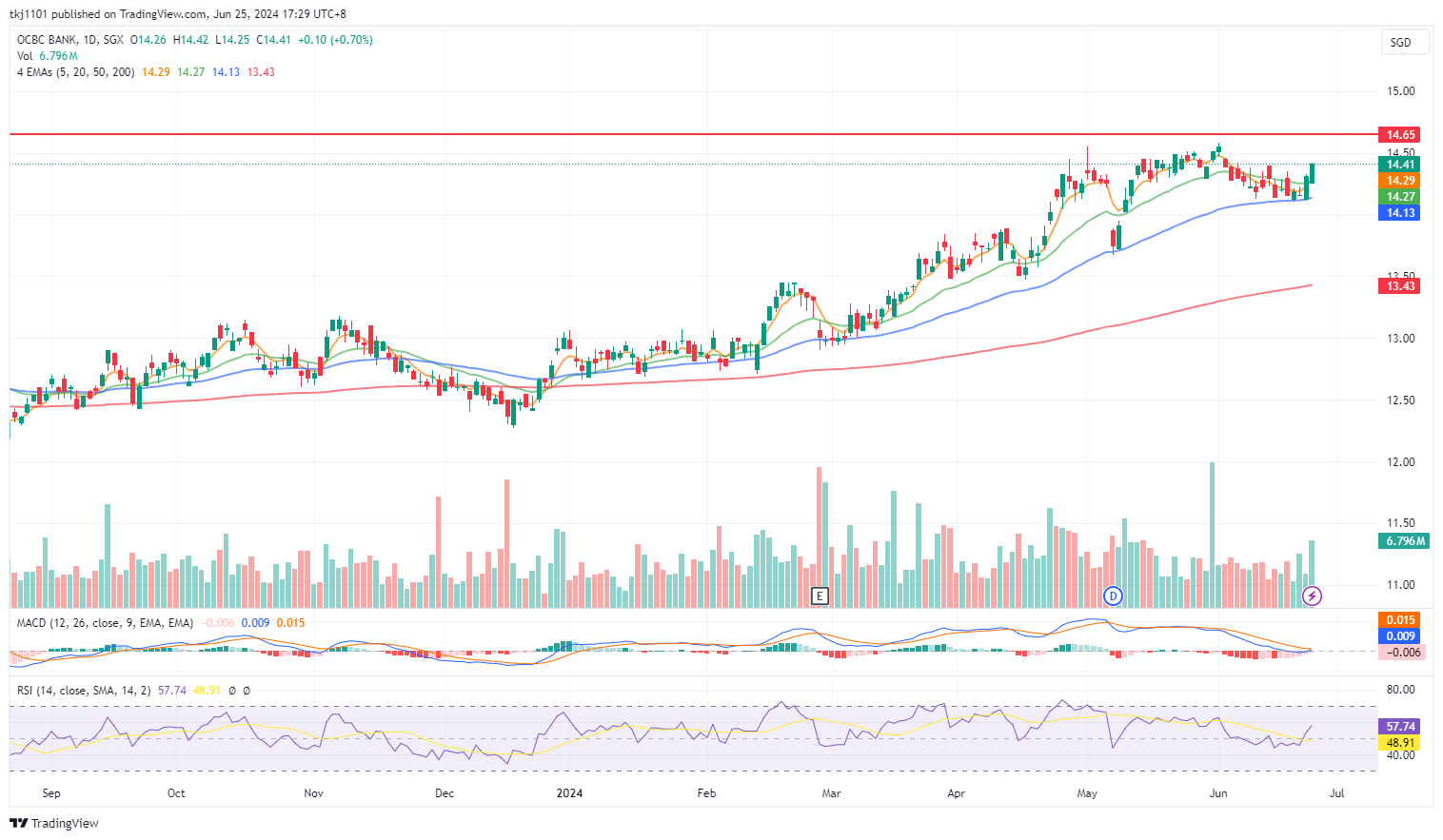This screenshot has height=840, width=1443.
Task: Click the horizontal red resistance line
Action: (x=693, y=135)
